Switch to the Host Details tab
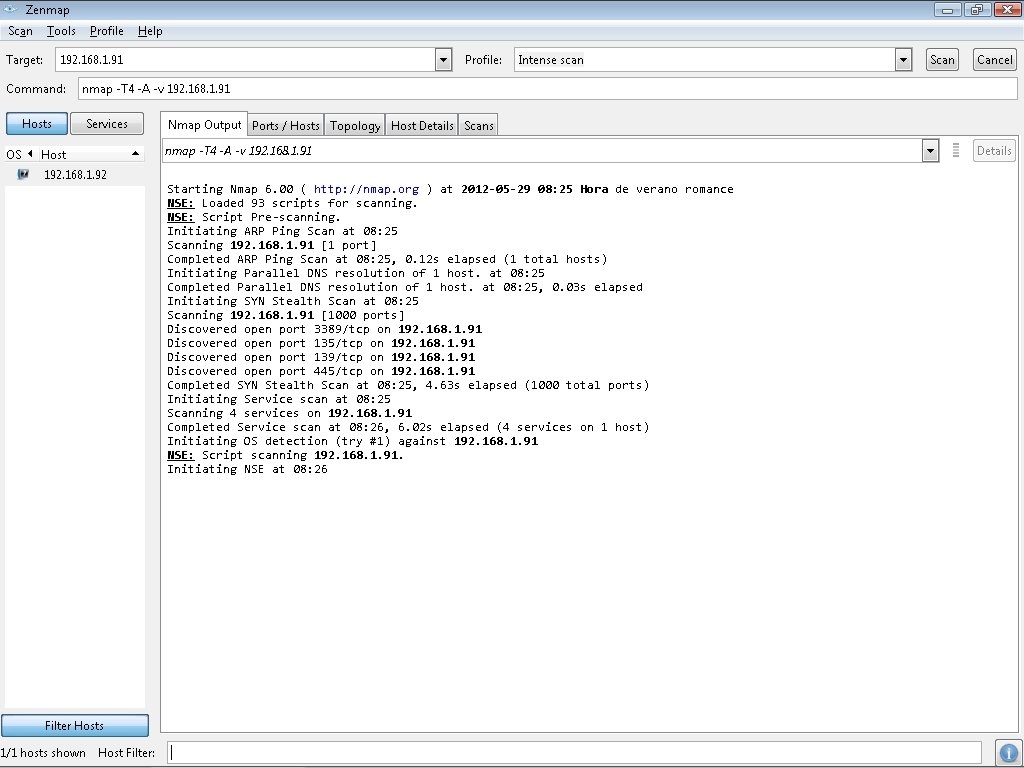 pos(422,125)
